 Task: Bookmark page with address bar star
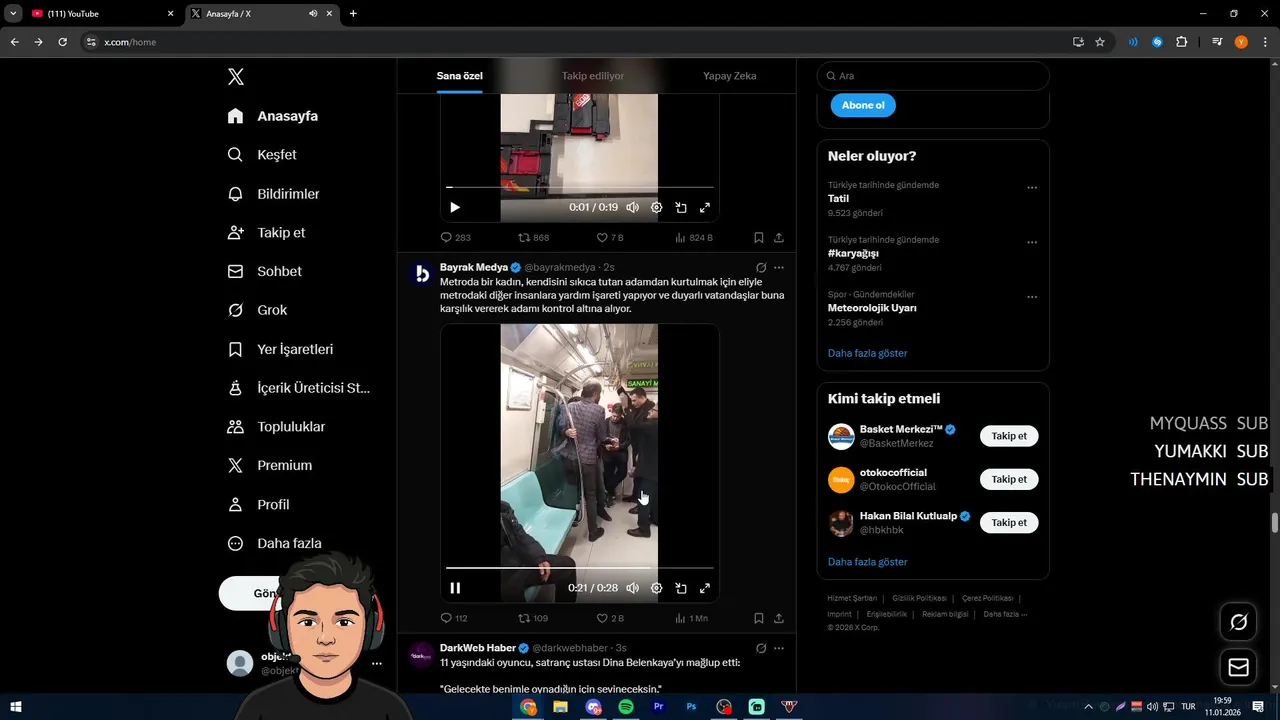click(1100, 42)
